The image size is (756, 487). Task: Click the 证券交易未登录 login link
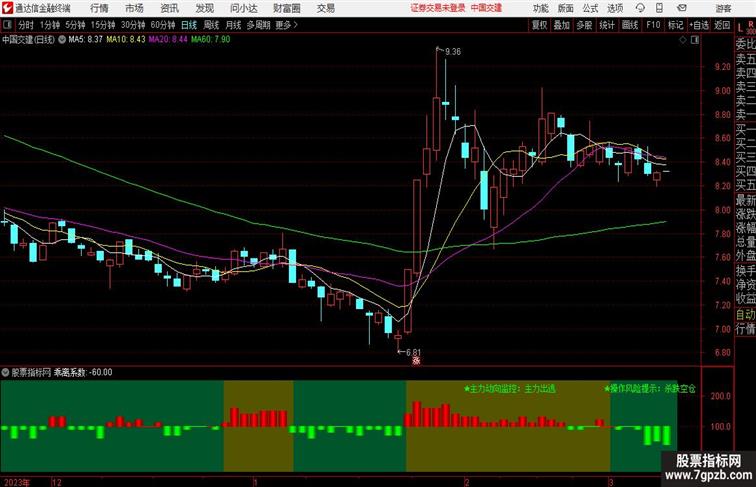pos(438,8)
